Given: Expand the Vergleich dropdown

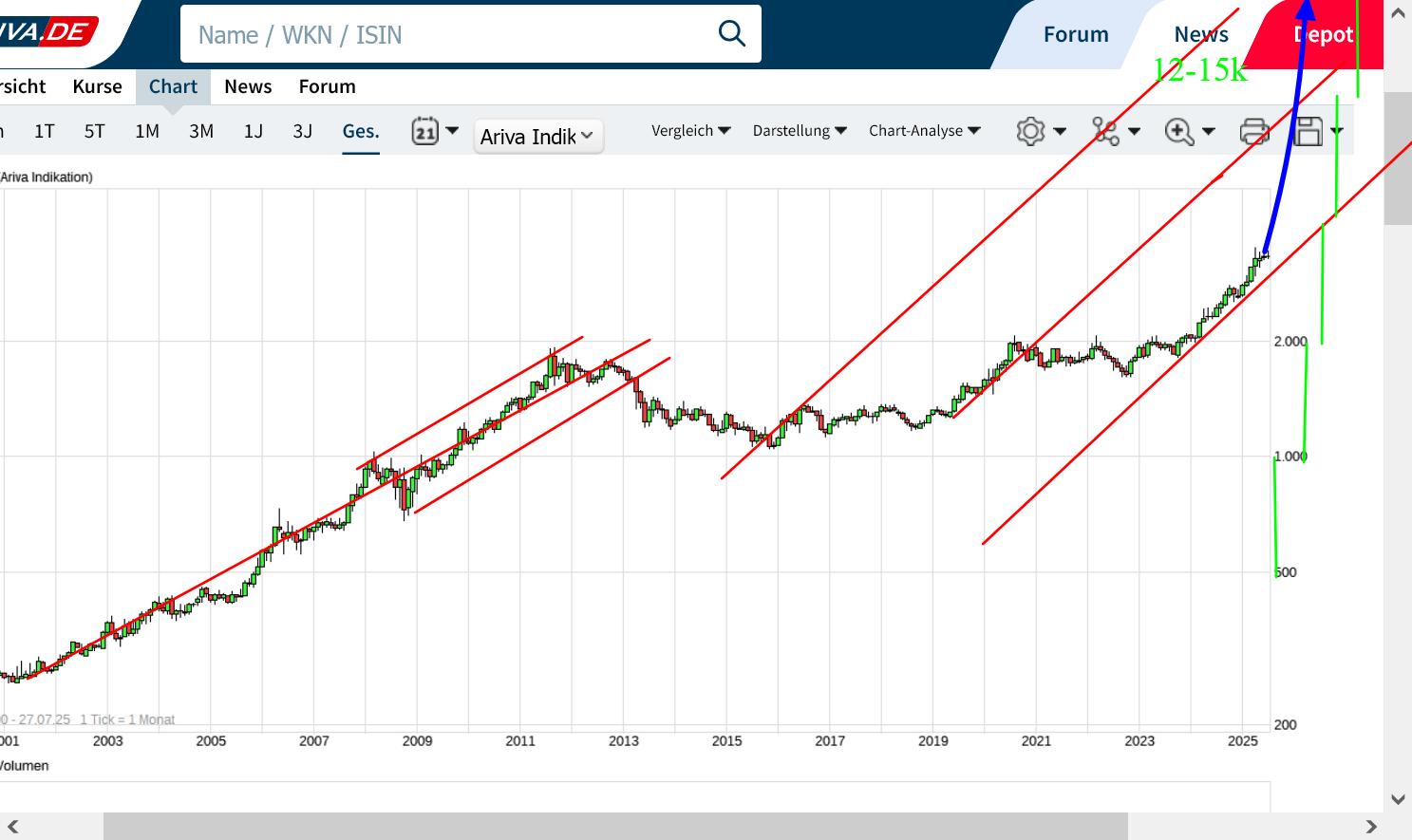Looking at the screenshot, I should (690, 131).
